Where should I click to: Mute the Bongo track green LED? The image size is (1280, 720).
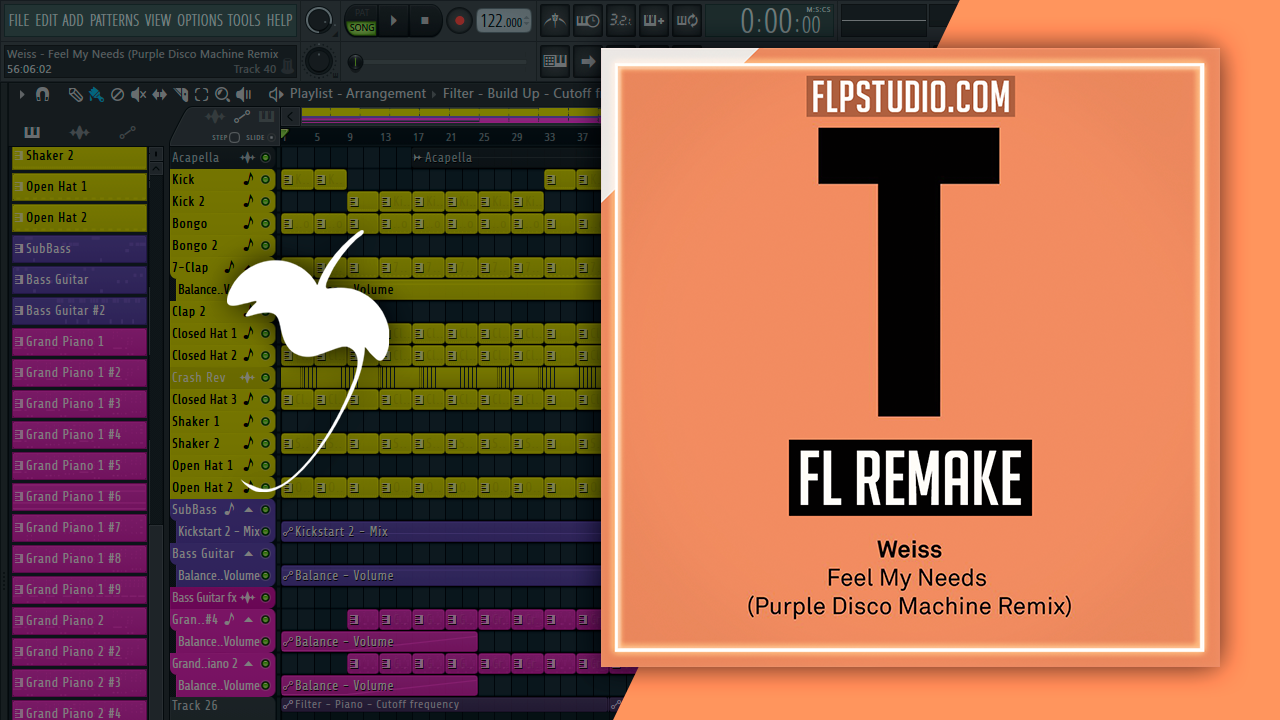point(265,224)
